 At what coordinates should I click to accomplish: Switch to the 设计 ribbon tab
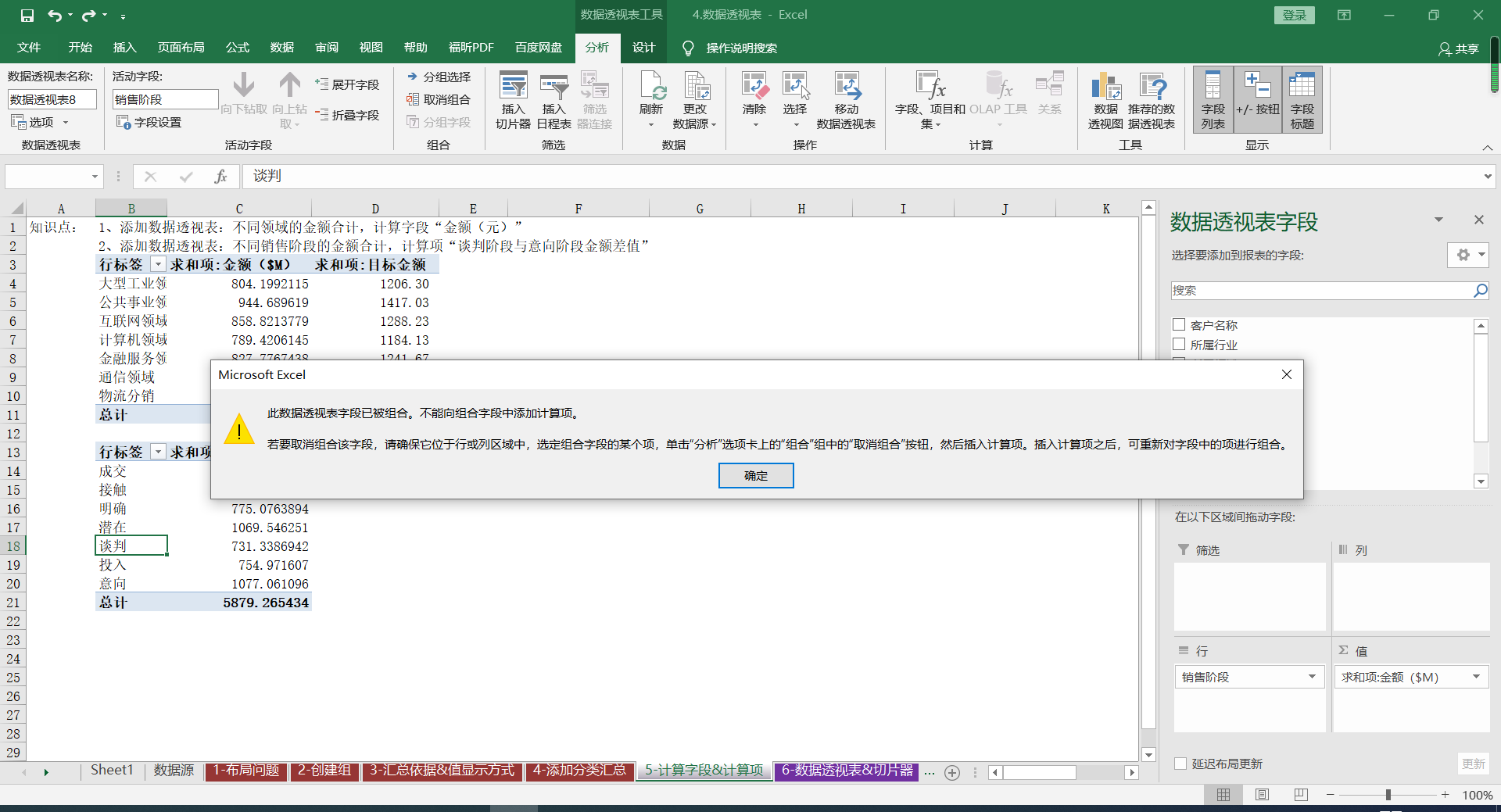643,48
